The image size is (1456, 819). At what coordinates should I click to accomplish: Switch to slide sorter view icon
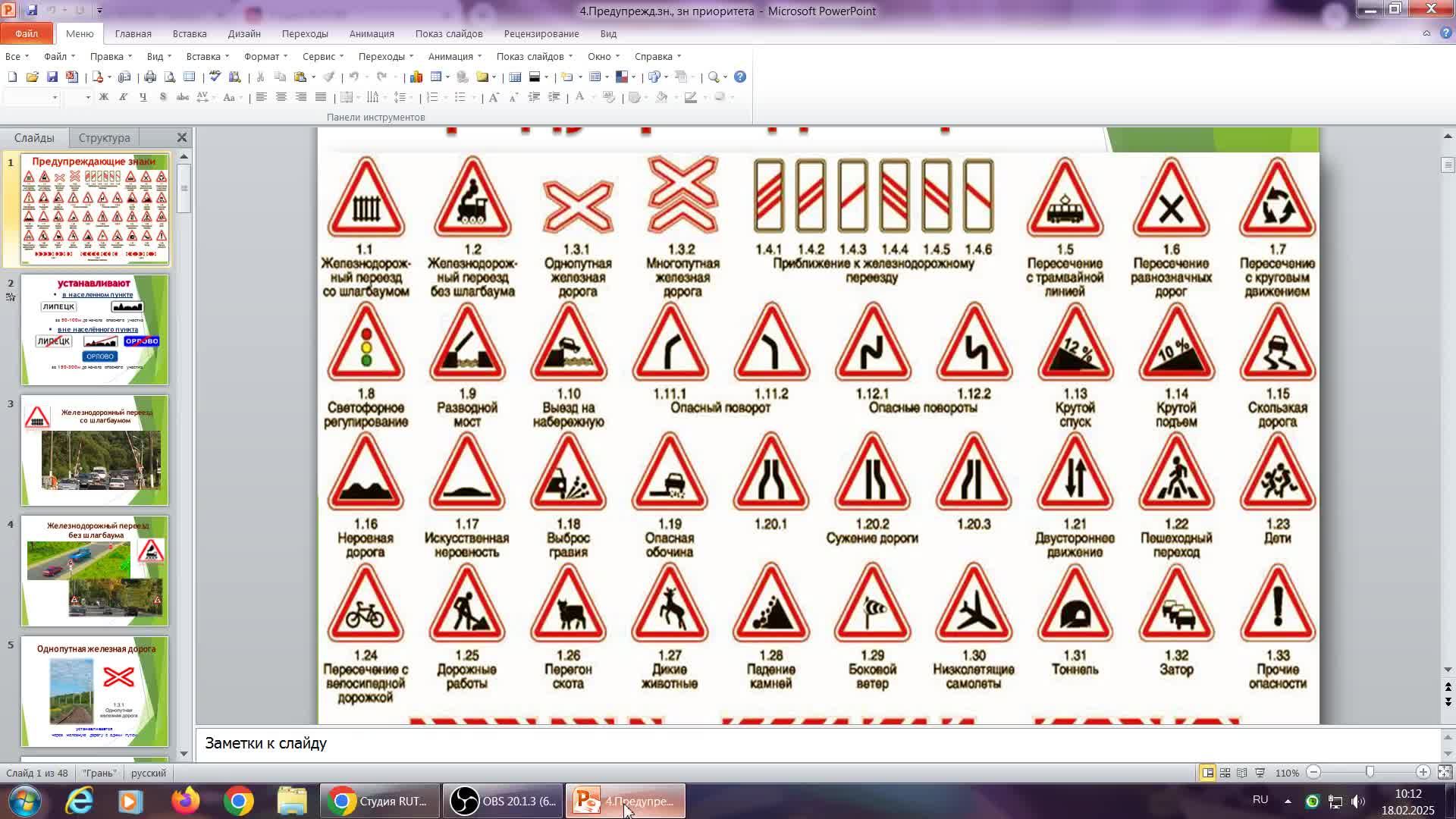pyautogui.click(x=1225, y=773)
